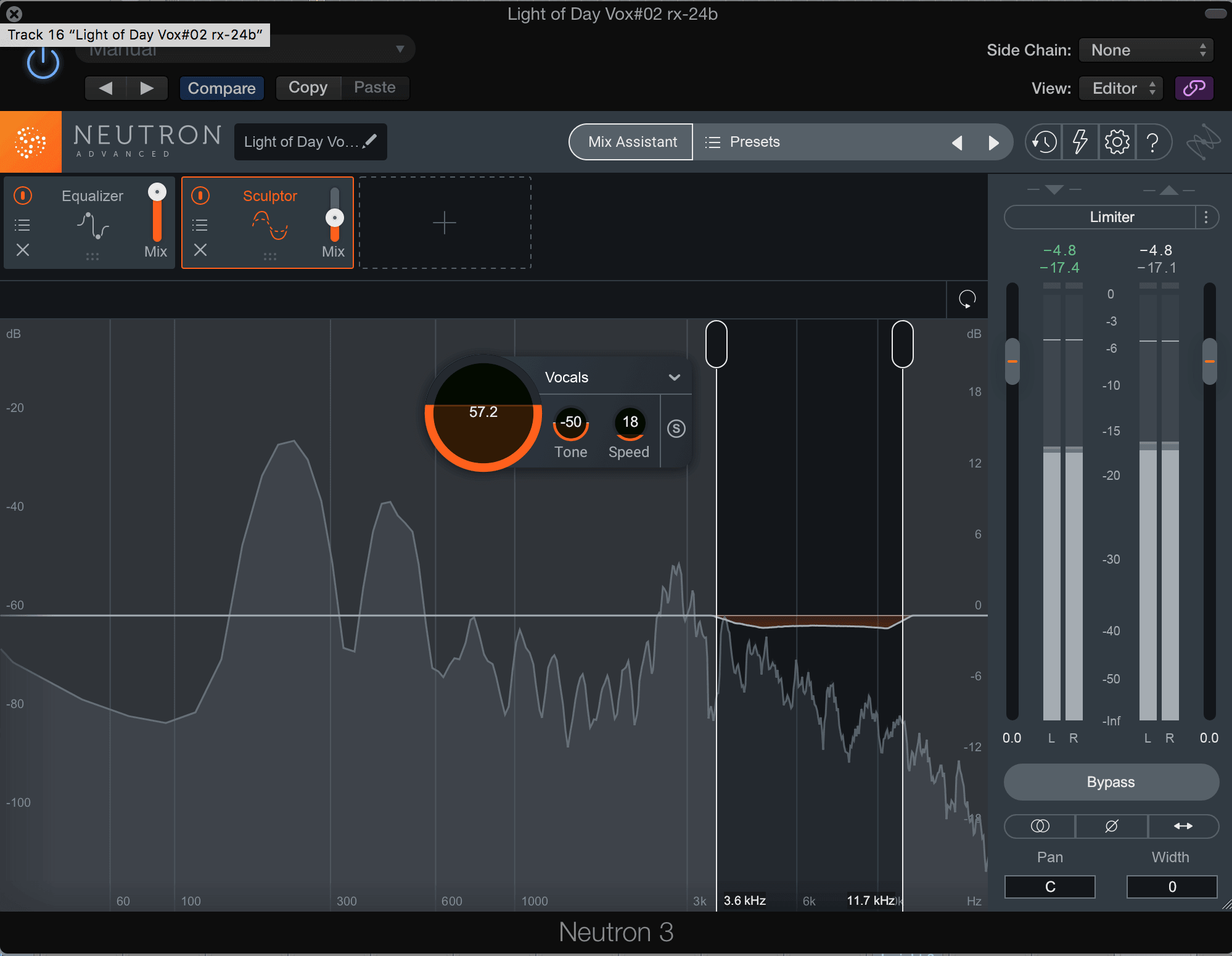Click the Neutron orange logo icon
This screenshot has width=1232, height=956.
tap(31, 142)
